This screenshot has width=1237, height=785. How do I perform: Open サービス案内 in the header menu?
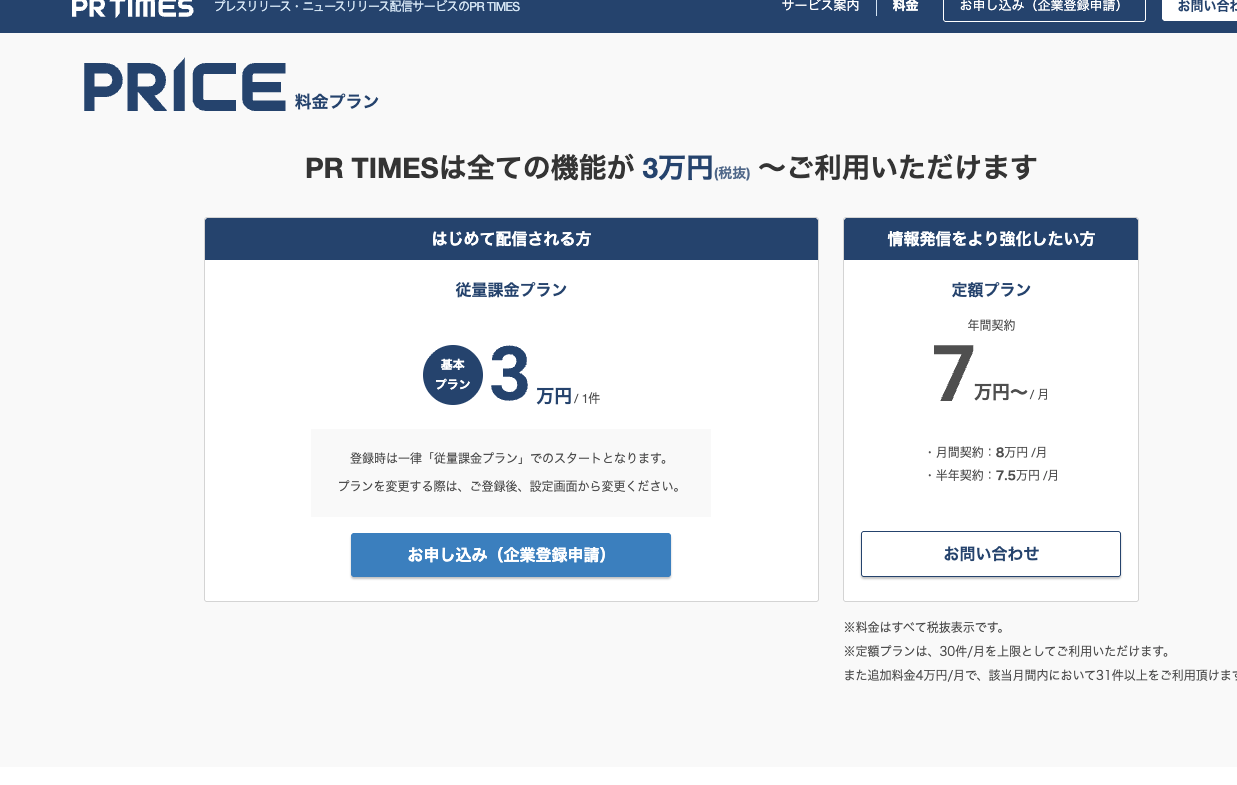tap(820, 6)
